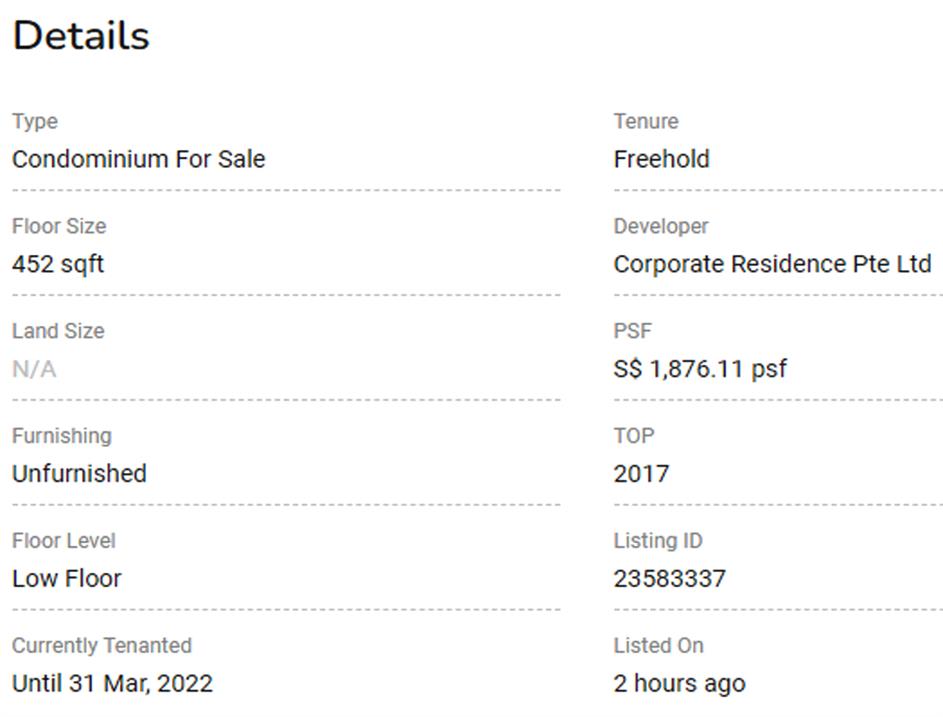This screenshot has width=943, height=717.
Task: Click the Floor Size label
Action: click(59, 226)
